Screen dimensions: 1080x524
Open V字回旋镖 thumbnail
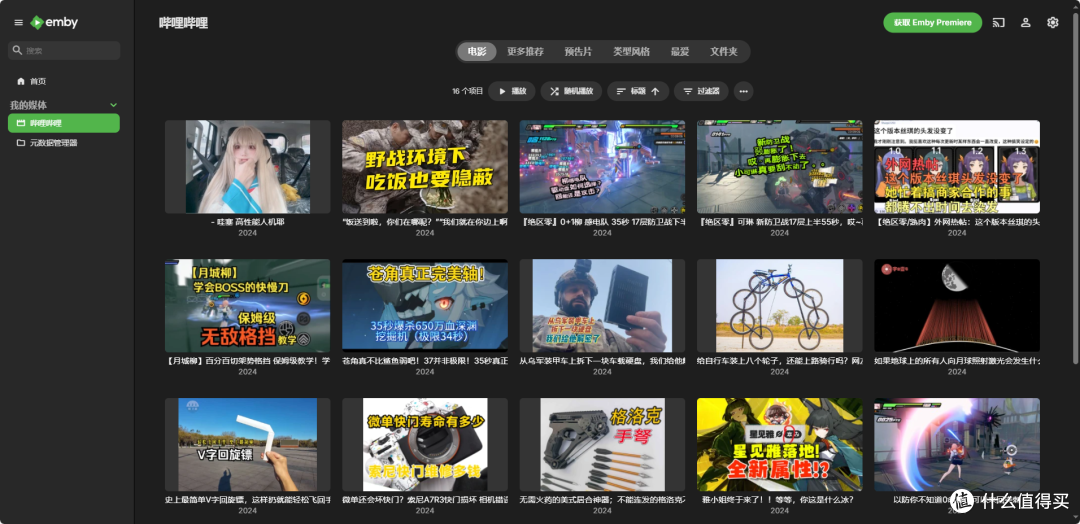coord(247,445)
